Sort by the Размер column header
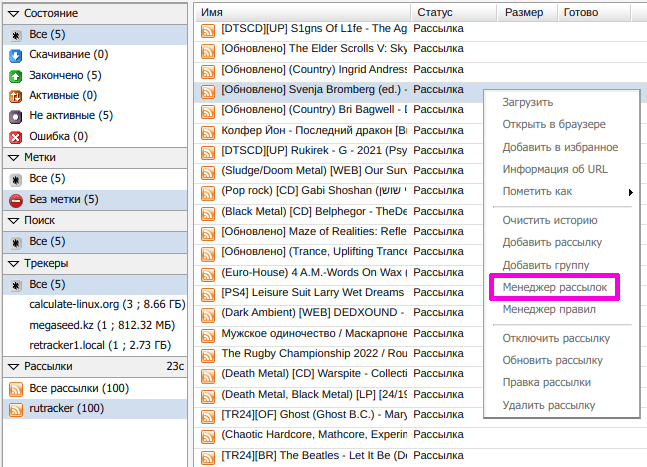Viewport: 647px width, 467px height. point(527,13)
